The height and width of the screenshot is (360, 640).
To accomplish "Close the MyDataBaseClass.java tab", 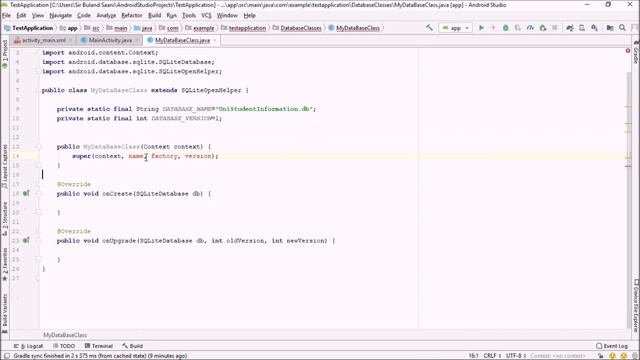I will coord(215,40).
